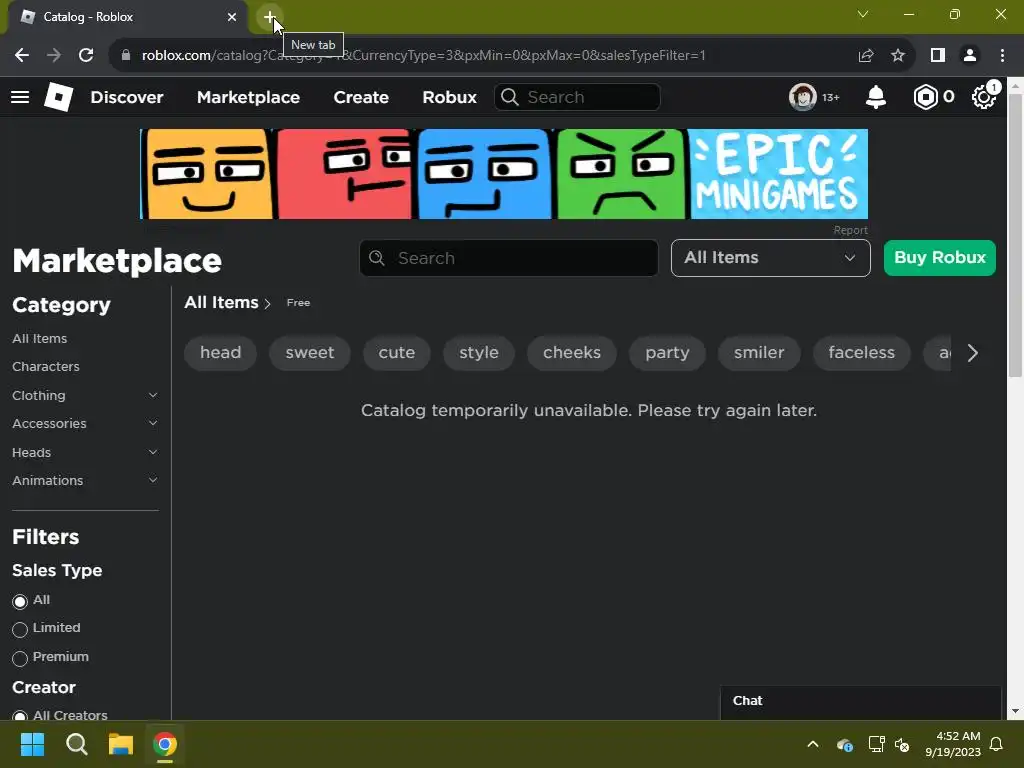Viewport: 1024px width, 768px height.
Task: Open File Explorer from the taskbar
Action: point(121,744)
